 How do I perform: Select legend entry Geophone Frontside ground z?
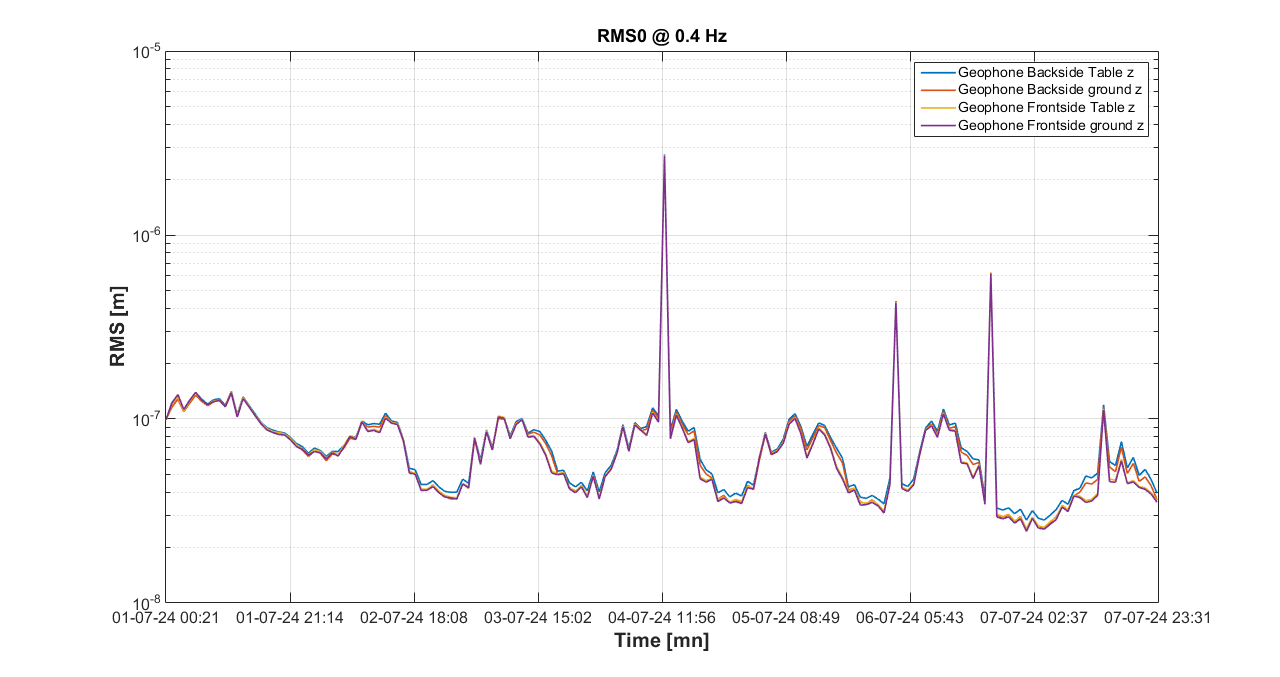[x=1052, y=126]
